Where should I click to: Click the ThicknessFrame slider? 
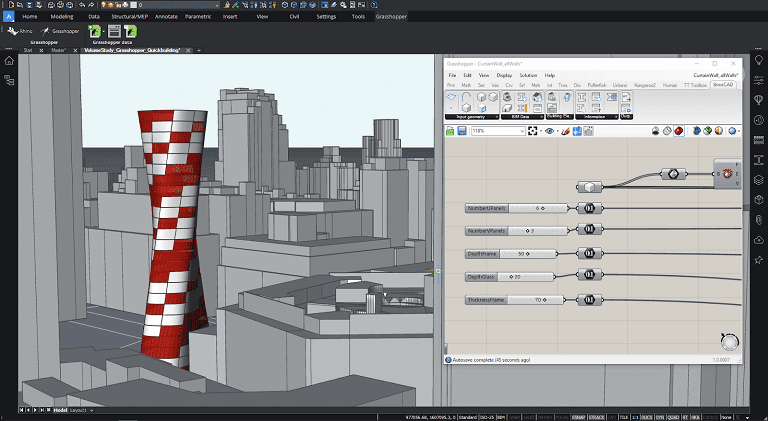(x=514, y=300)
